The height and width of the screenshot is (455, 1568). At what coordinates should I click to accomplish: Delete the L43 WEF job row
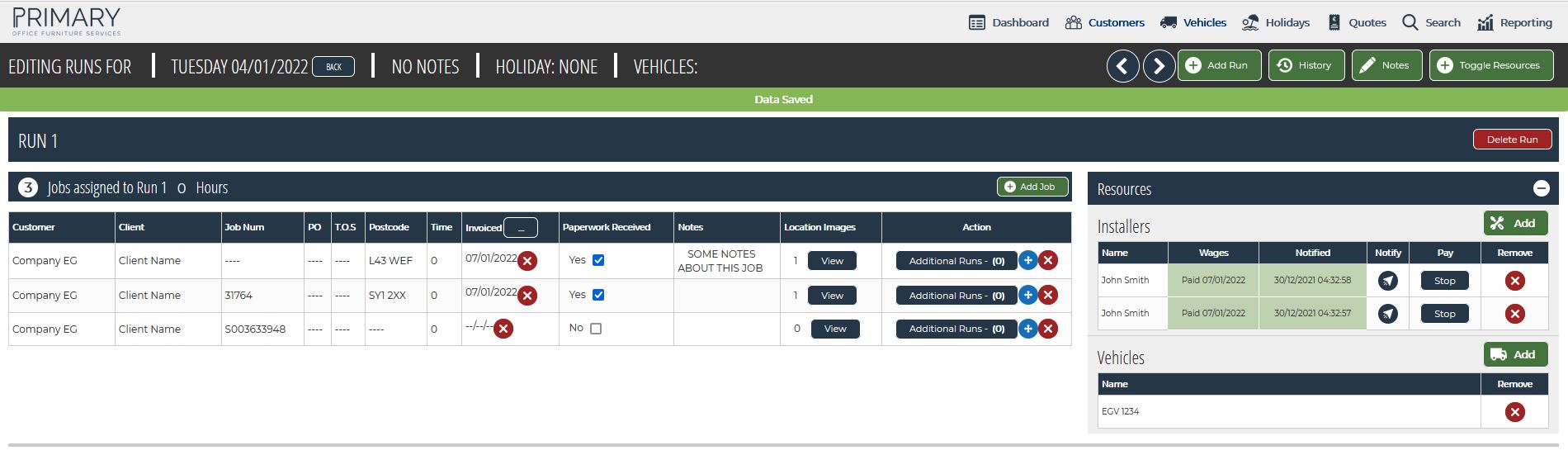(1048, 261)
